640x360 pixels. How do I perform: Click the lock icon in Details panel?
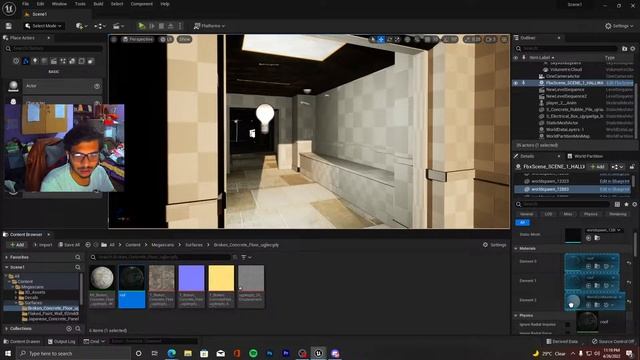point(632,167)
